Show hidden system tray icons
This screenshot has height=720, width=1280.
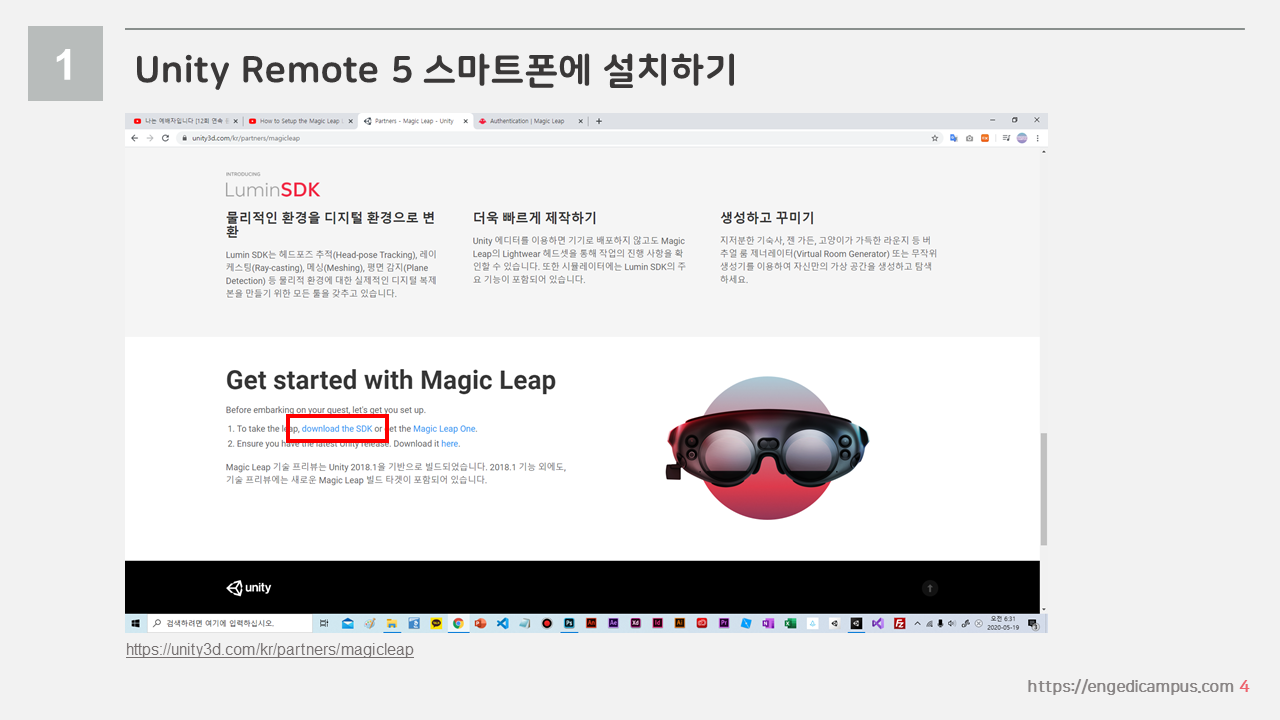(917, 623)
